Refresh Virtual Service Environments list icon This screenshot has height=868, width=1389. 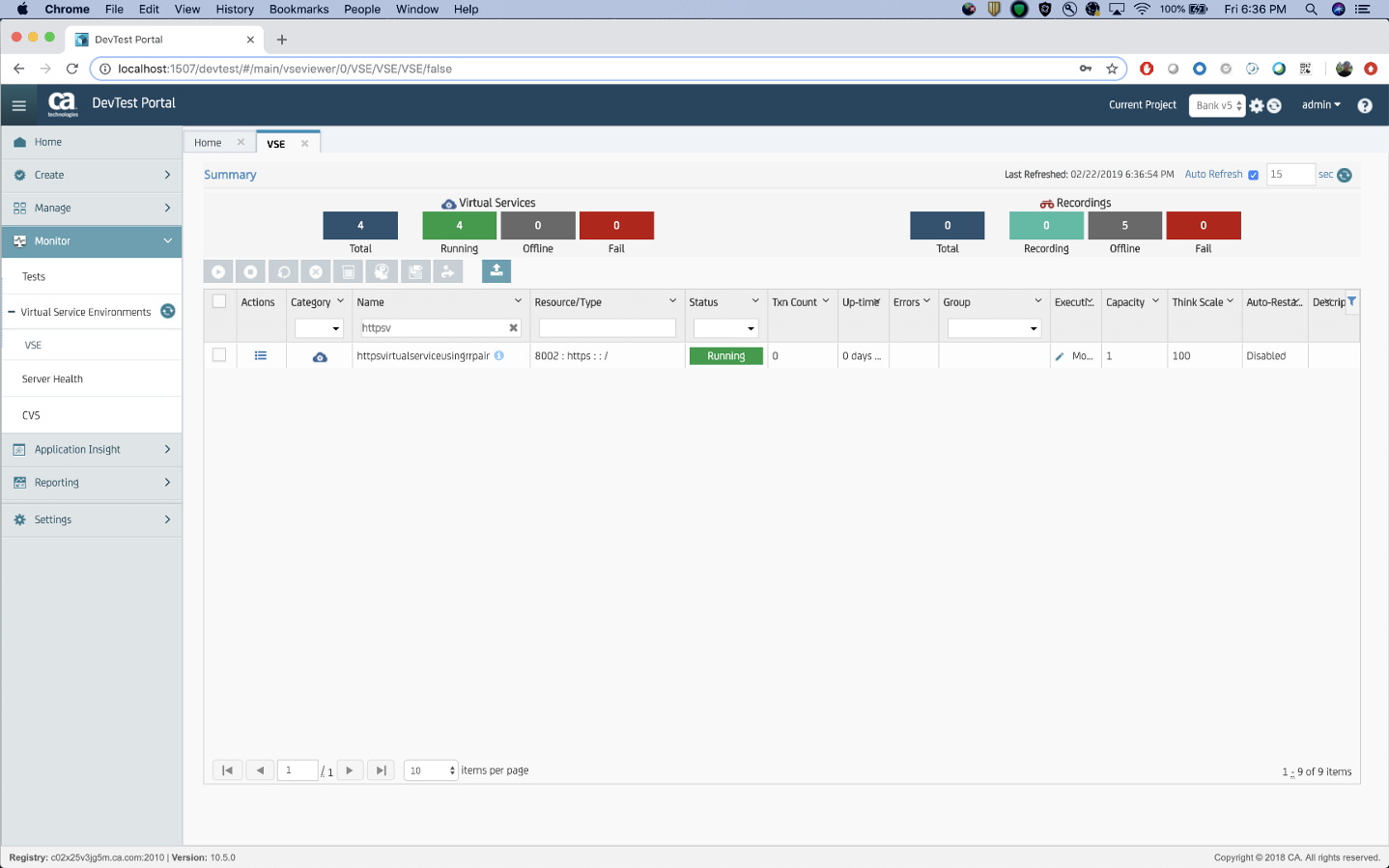pyautogui.click(x=167, y=311)
